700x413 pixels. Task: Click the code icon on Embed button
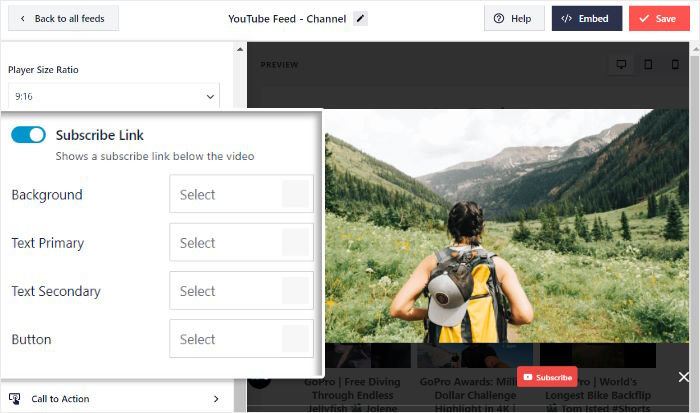click(x=567, y=18)
